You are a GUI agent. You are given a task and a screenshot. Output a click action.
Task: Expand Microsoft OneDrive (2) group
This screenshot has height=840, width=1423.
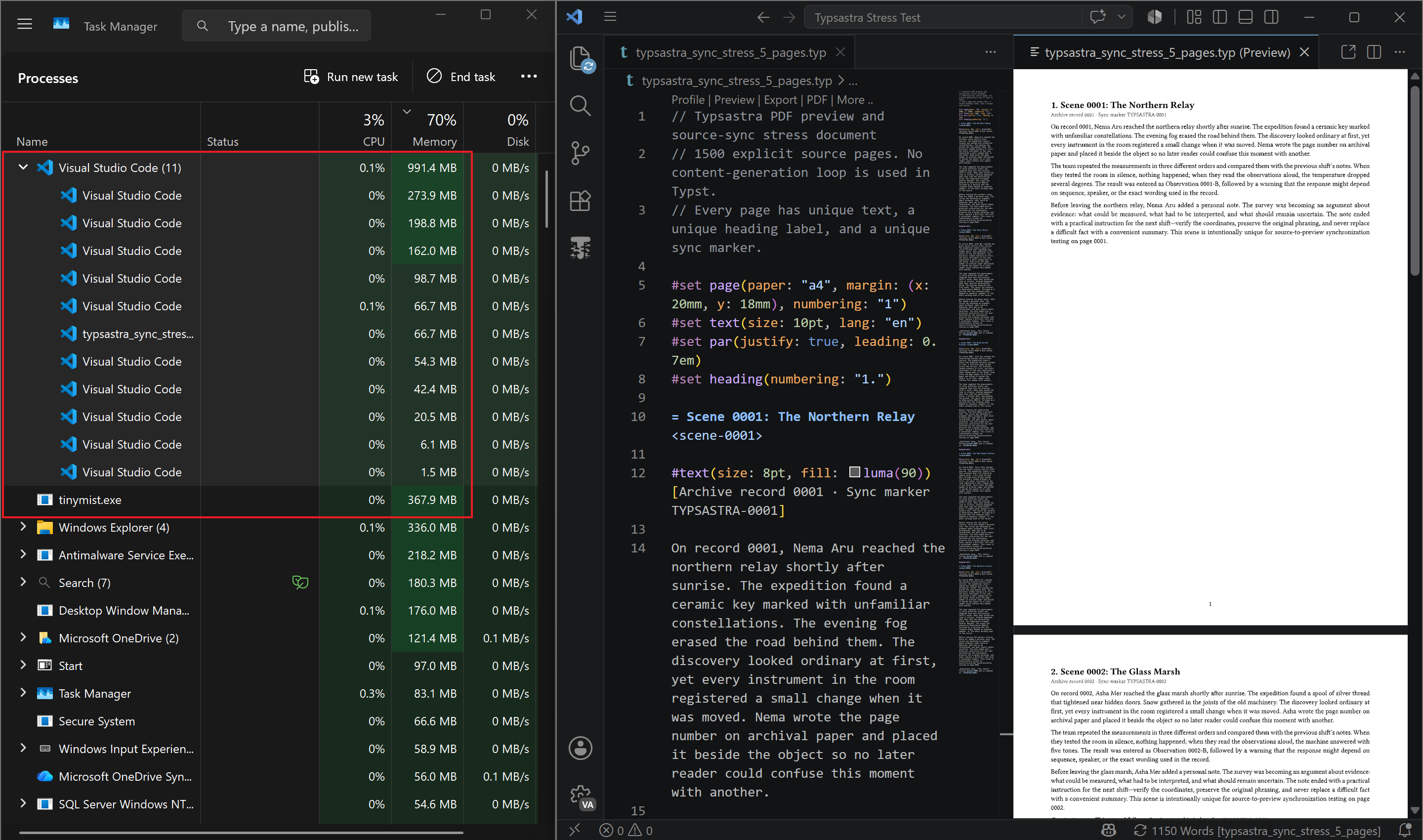[x=23, y=637]
